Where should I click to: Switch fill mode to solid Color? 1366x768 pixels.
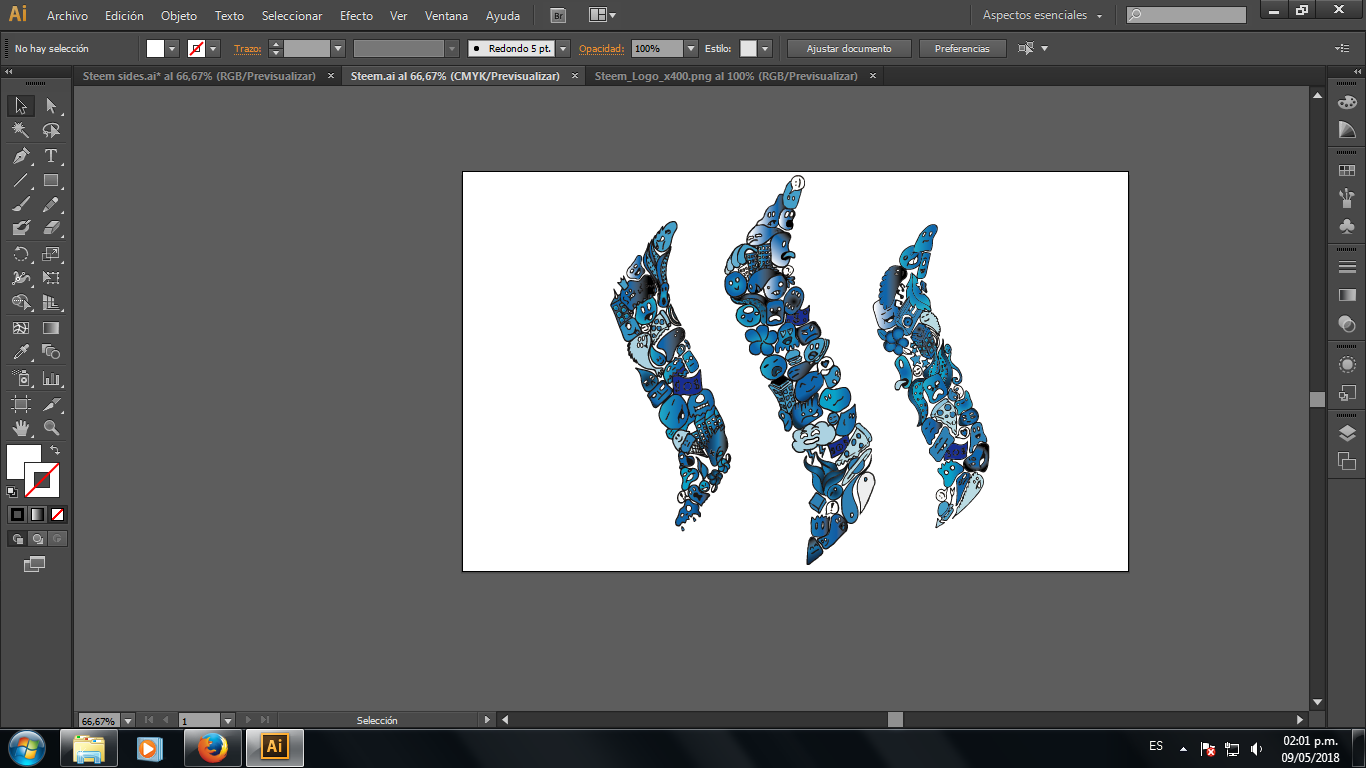click(17, 515)
